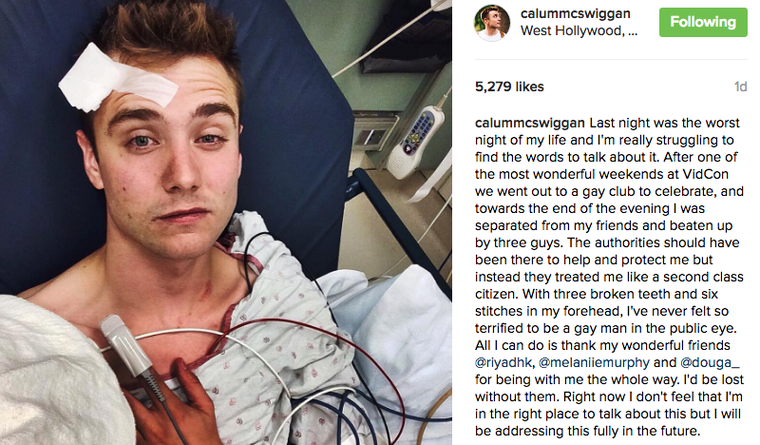Viewport: 760px width, 445px height.
Task: View the 5,279 likes list
Action: [x=509, y=86]
